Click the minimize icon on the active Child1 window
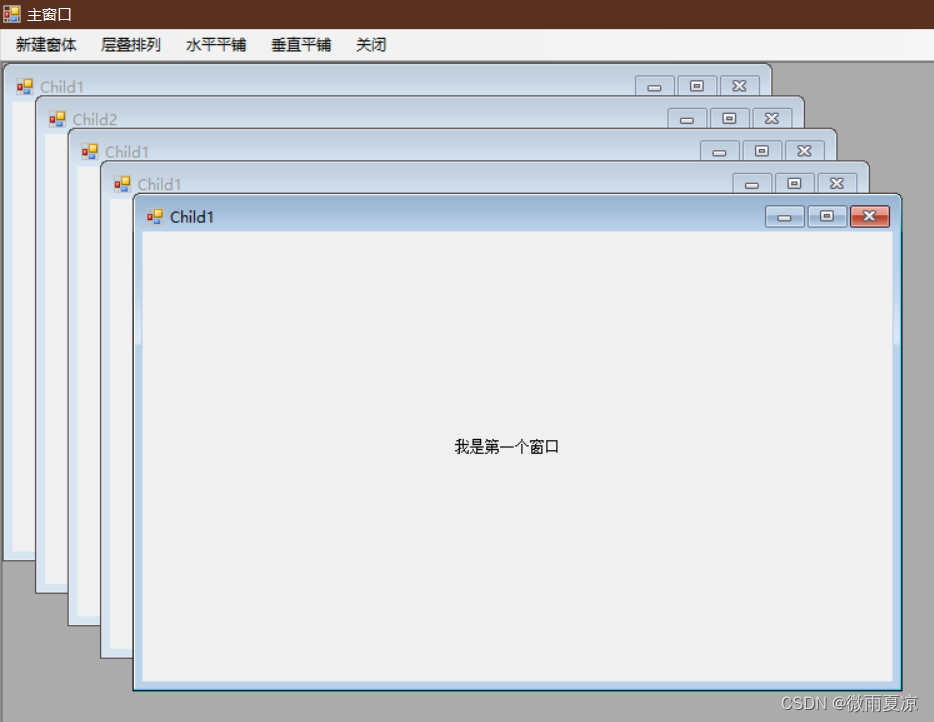The width and height of the screenshot is (934, 722). [784, 216]
